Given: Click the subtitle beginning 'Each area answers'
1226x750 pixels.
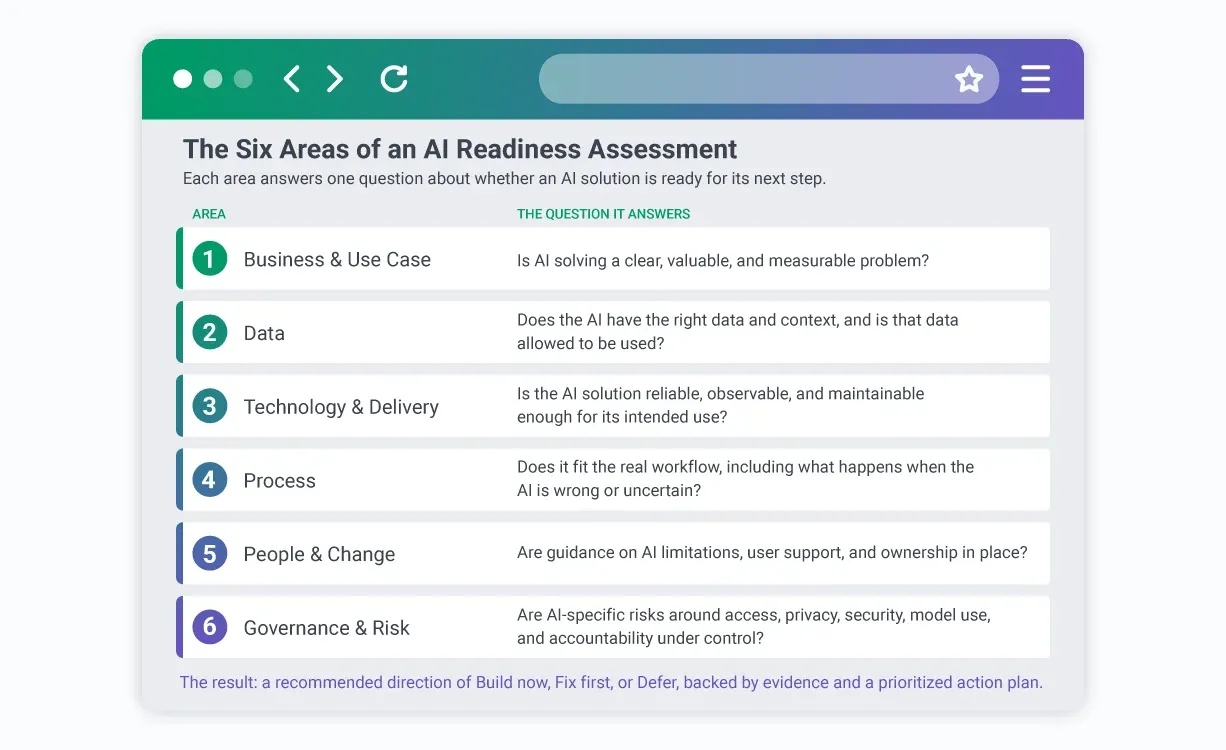Looking at the screenshot, I should [x=504, y=179].
